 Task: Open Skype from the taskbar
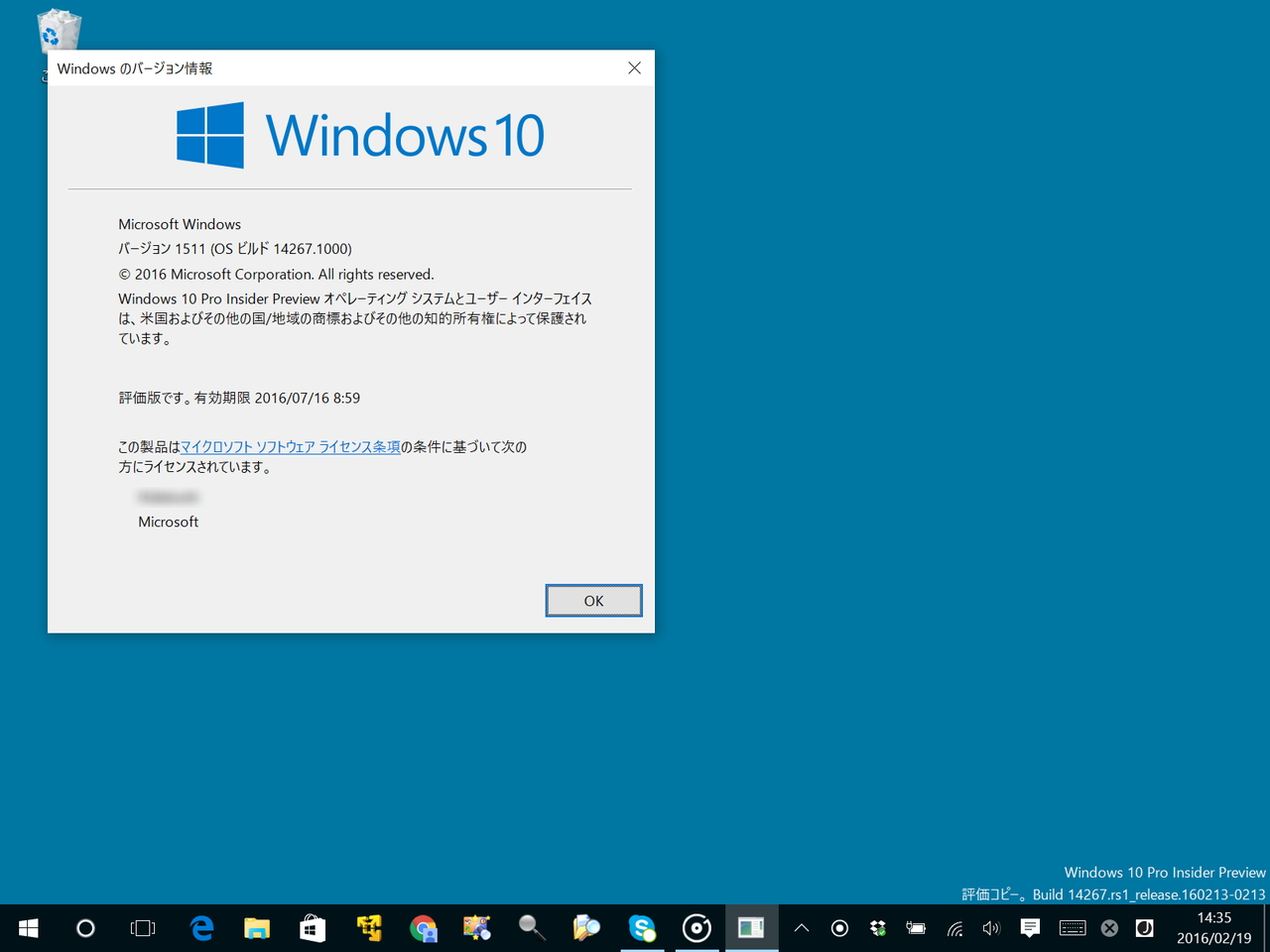pyautogui.click(x=642, y=928)
